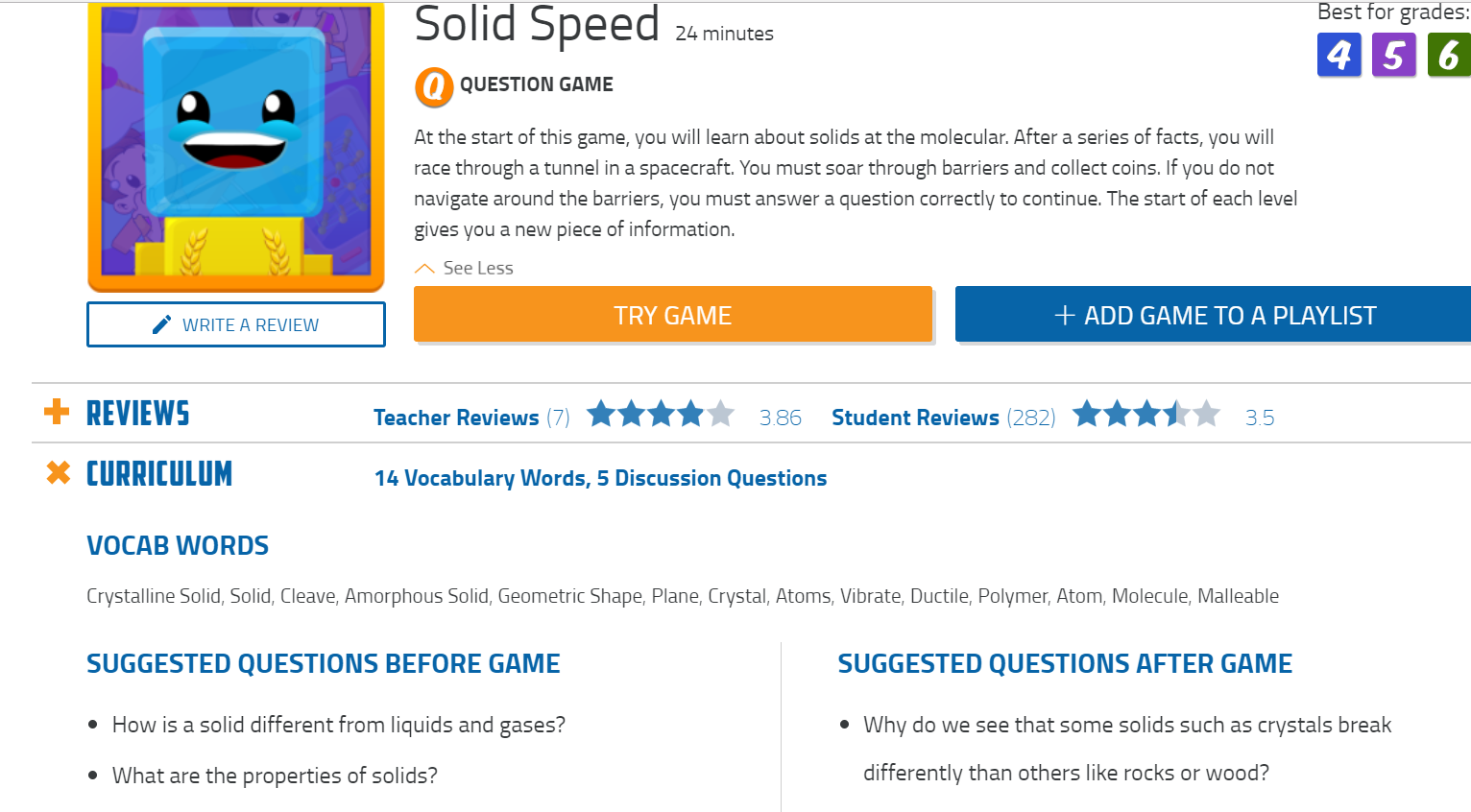Click the pencil icon in Write a Review

coord(162,324)
